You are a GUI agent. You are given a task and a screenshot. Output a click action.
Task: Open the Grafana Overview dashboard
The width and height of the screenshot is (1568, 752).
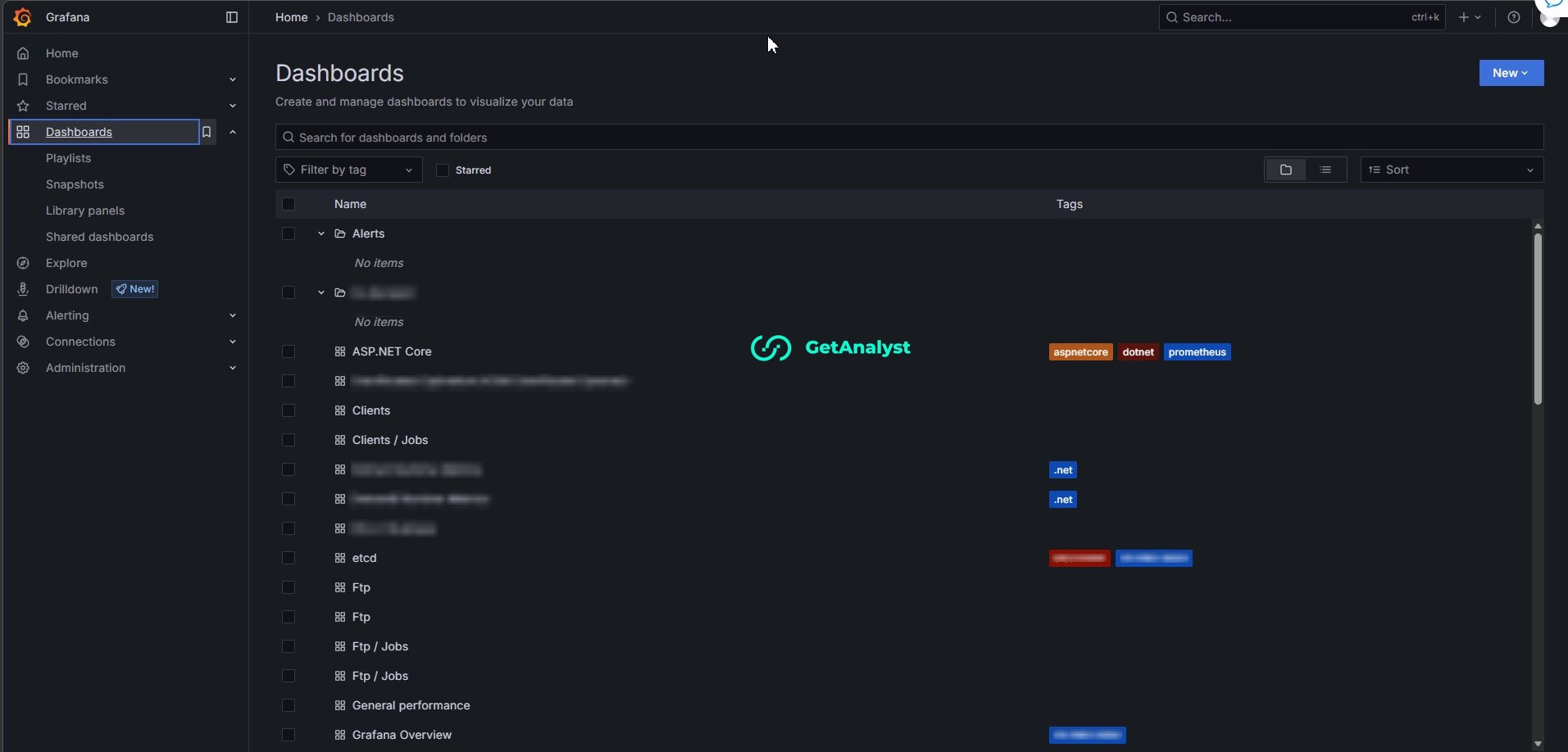[402, 735]
